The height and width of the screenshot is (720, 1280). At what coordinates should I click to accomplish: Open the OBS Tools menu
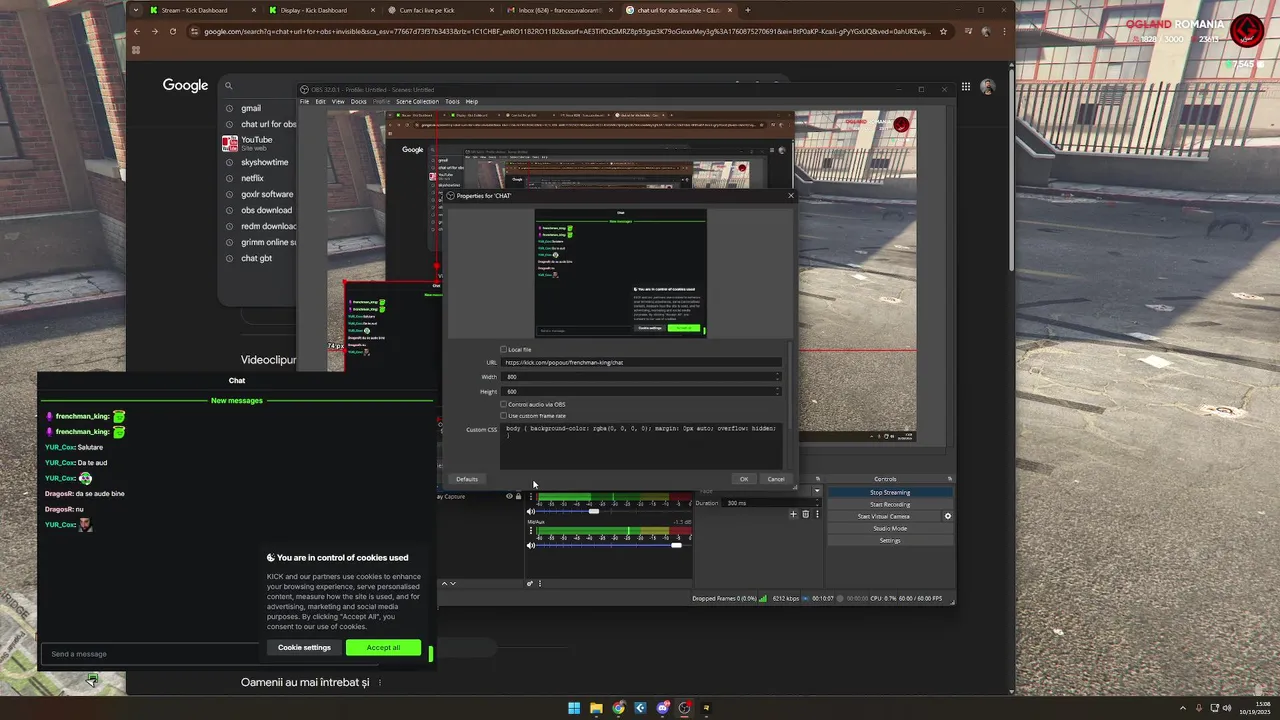(x=452, y=101)
